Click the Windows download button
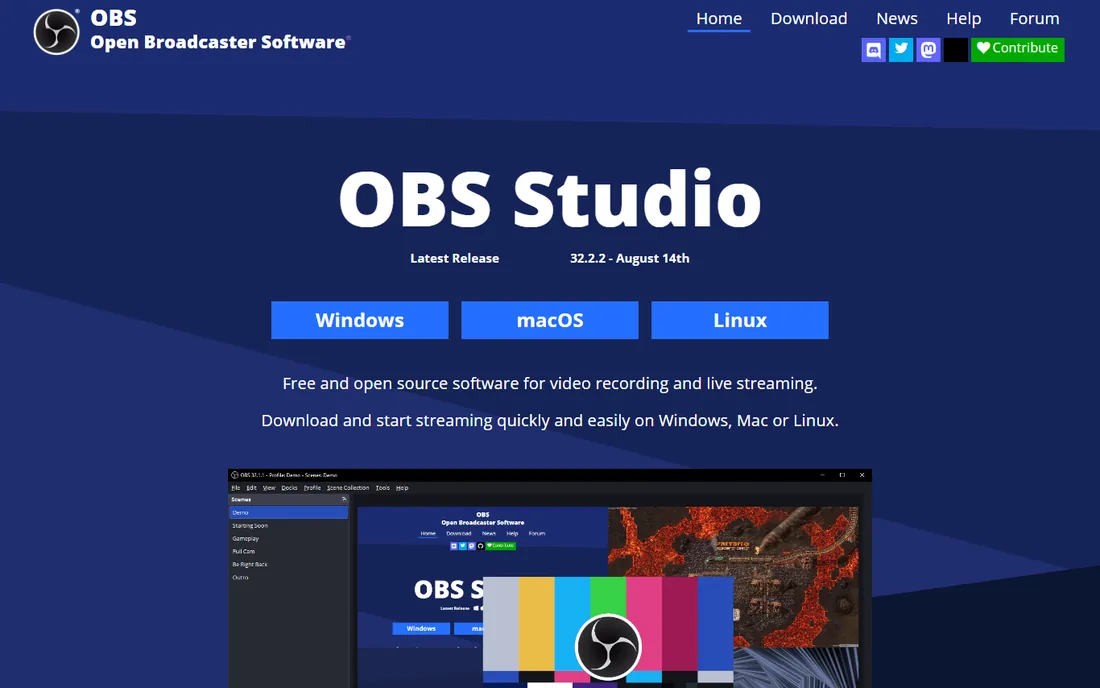Image resolution: width=1100 pixels, height=688 pixels. tap(360, 320)
